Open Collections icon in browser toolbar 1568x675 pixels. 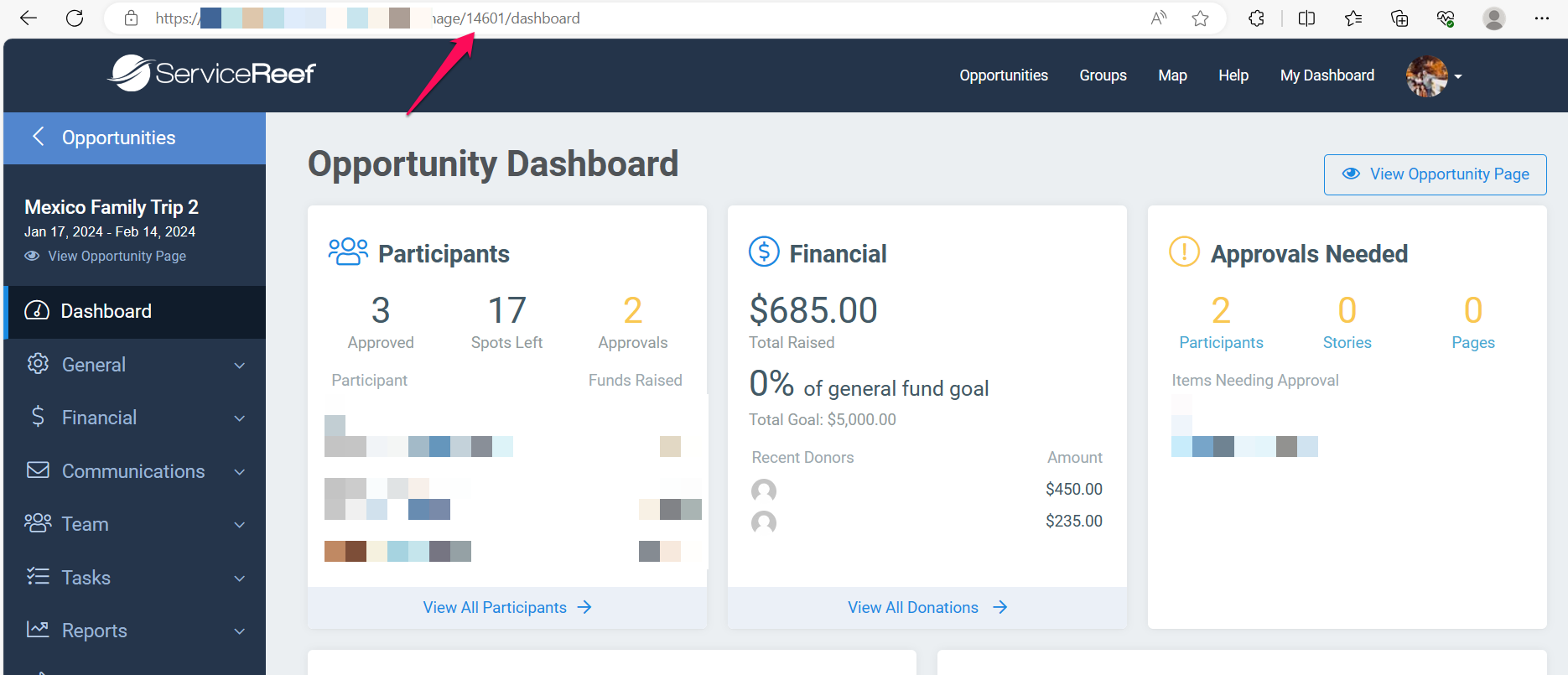1399,18
